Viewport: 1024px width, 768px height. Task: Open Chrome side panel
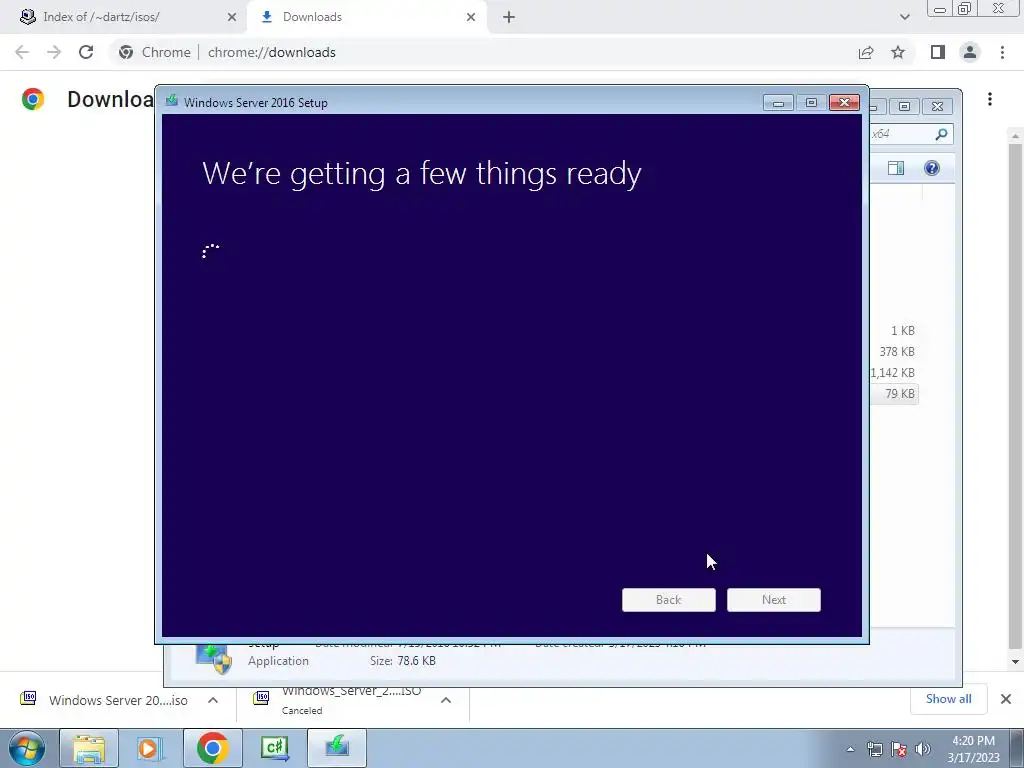[938, 52]
